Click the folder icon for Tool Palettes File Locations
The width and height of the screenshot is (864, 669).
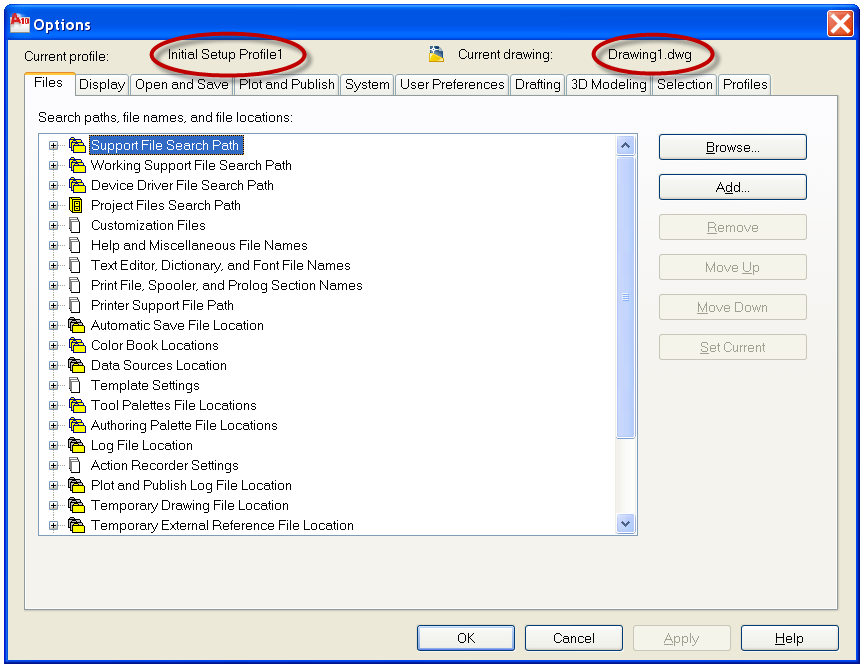coord(77,406)
